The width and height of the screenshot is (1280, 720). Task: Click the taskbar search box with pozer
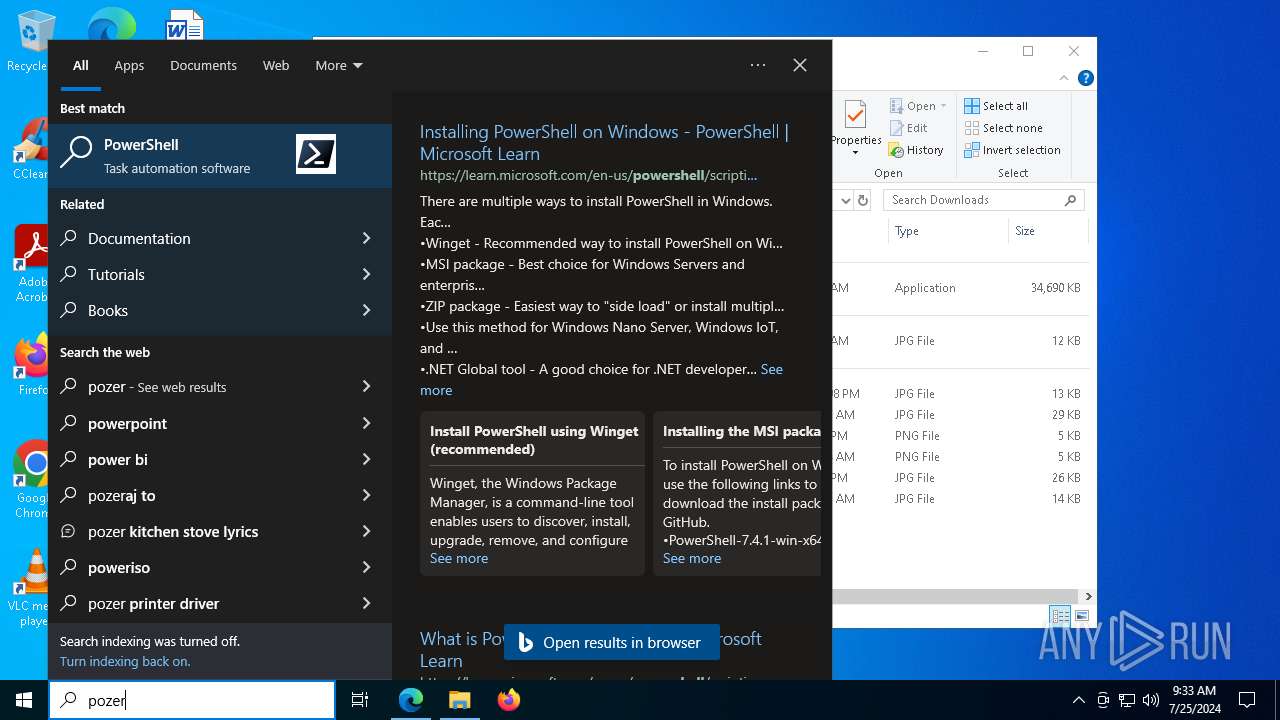point(192,700)
